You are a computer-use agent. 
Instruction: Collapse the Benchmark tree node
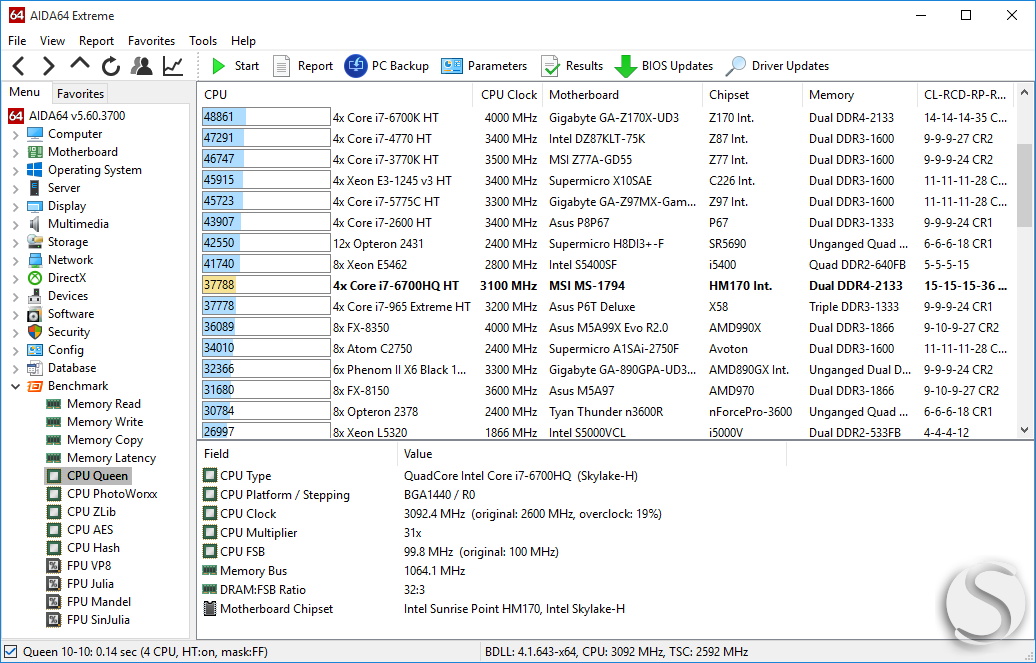tap(15, 386)
